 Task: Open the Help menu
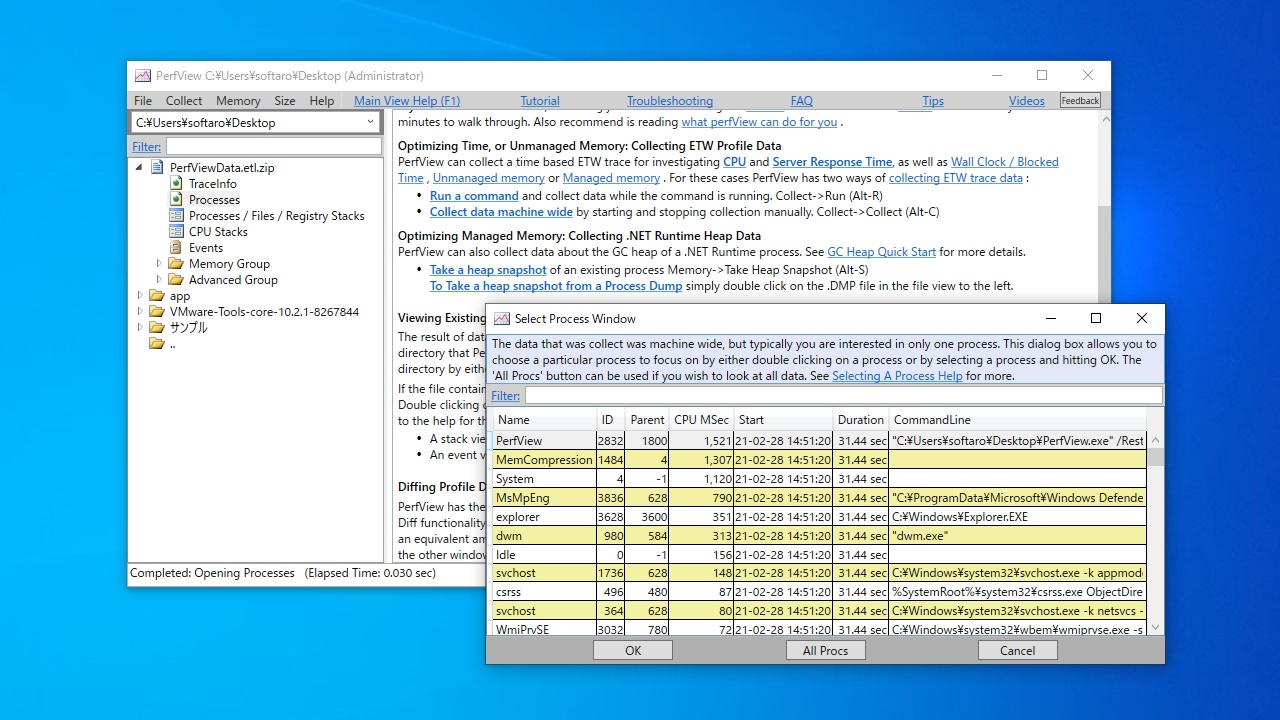[x=322, y=101]
